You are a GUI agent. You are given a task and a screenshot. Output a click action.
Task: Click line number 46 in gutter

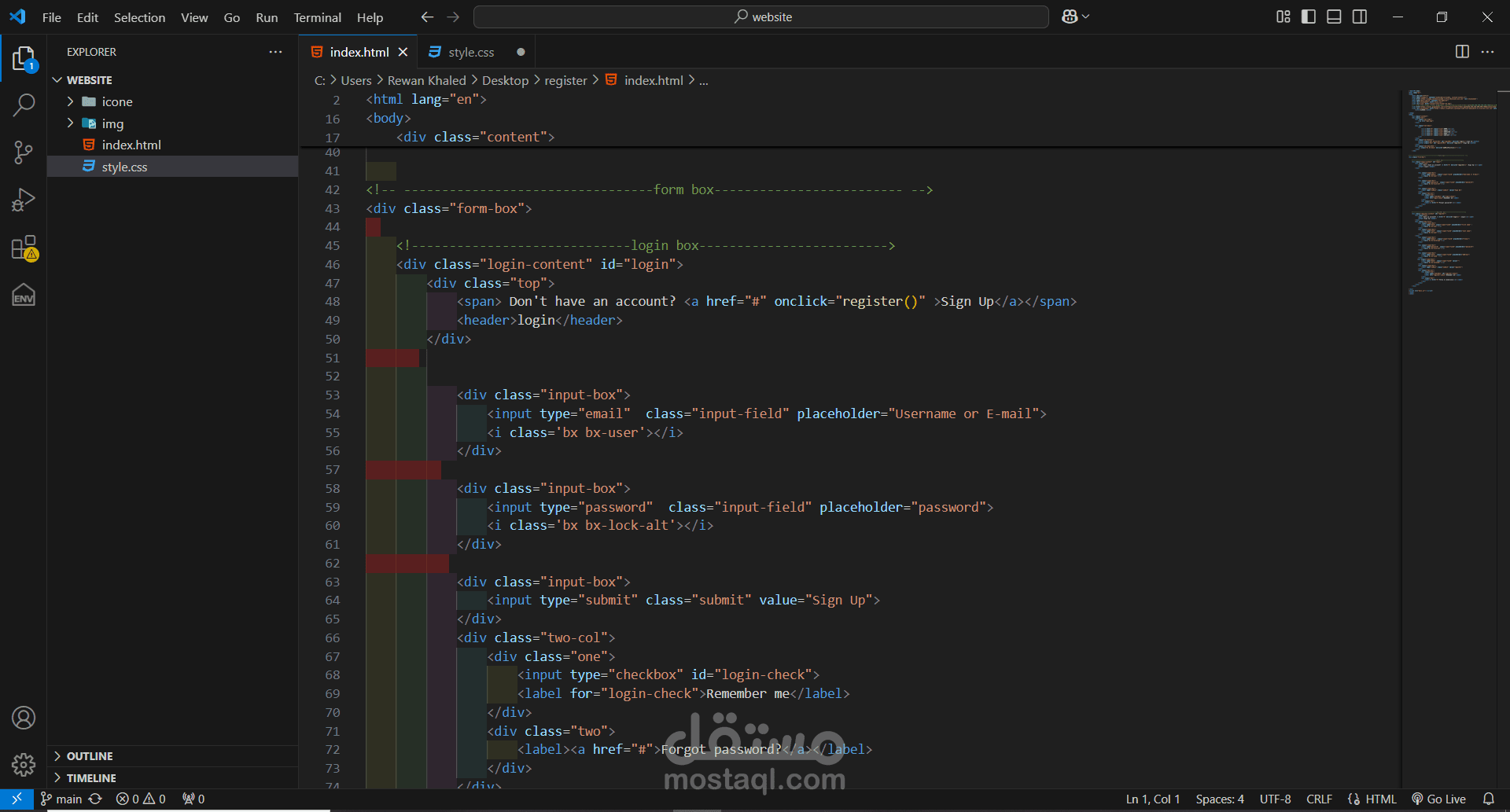click(332, 265)
